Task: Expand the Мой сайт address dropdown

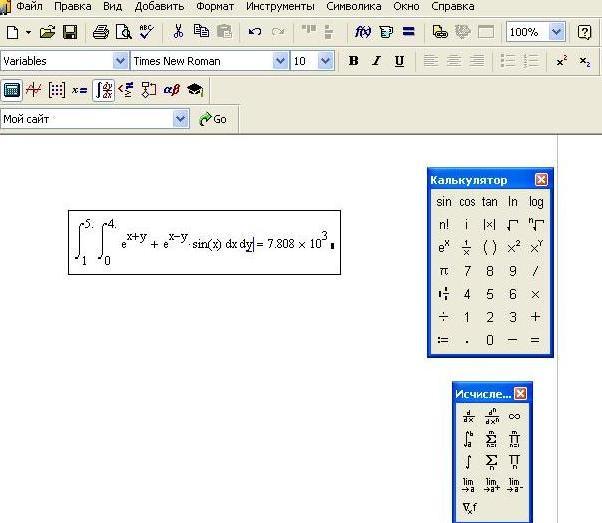Action: click(181, 119)
